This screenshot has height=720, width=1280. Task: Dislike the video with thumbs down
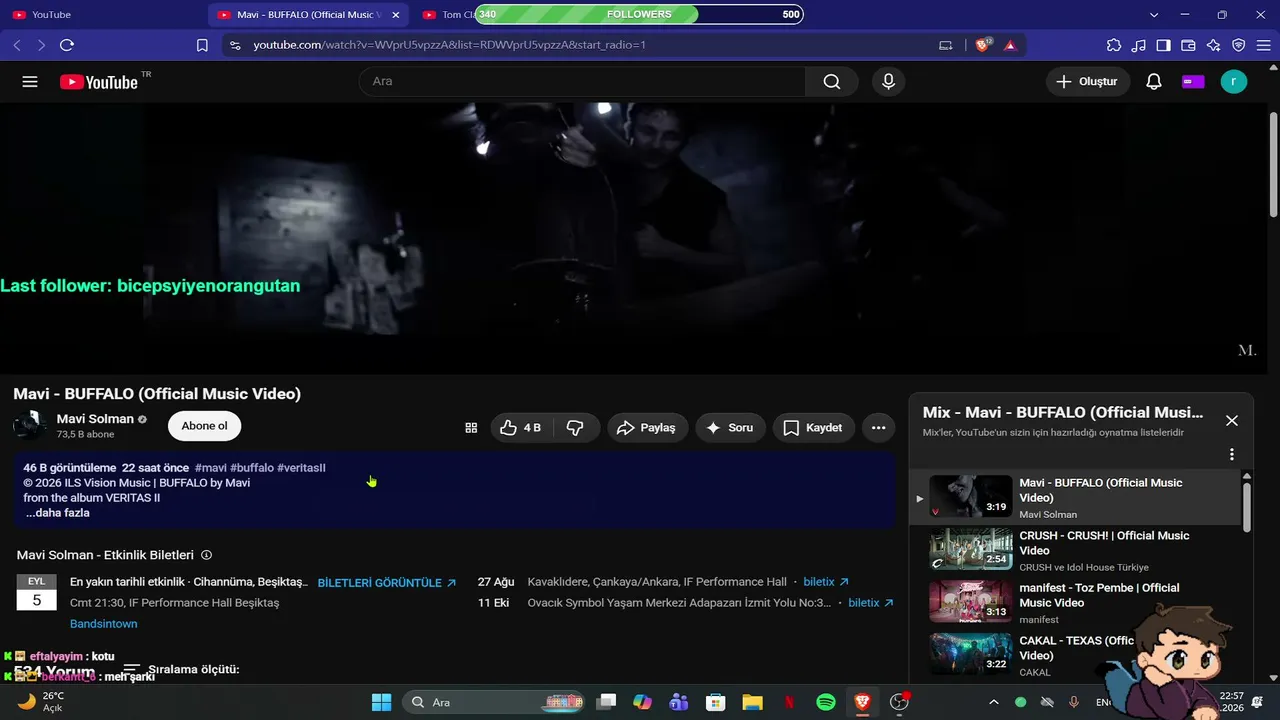point(575,428)
